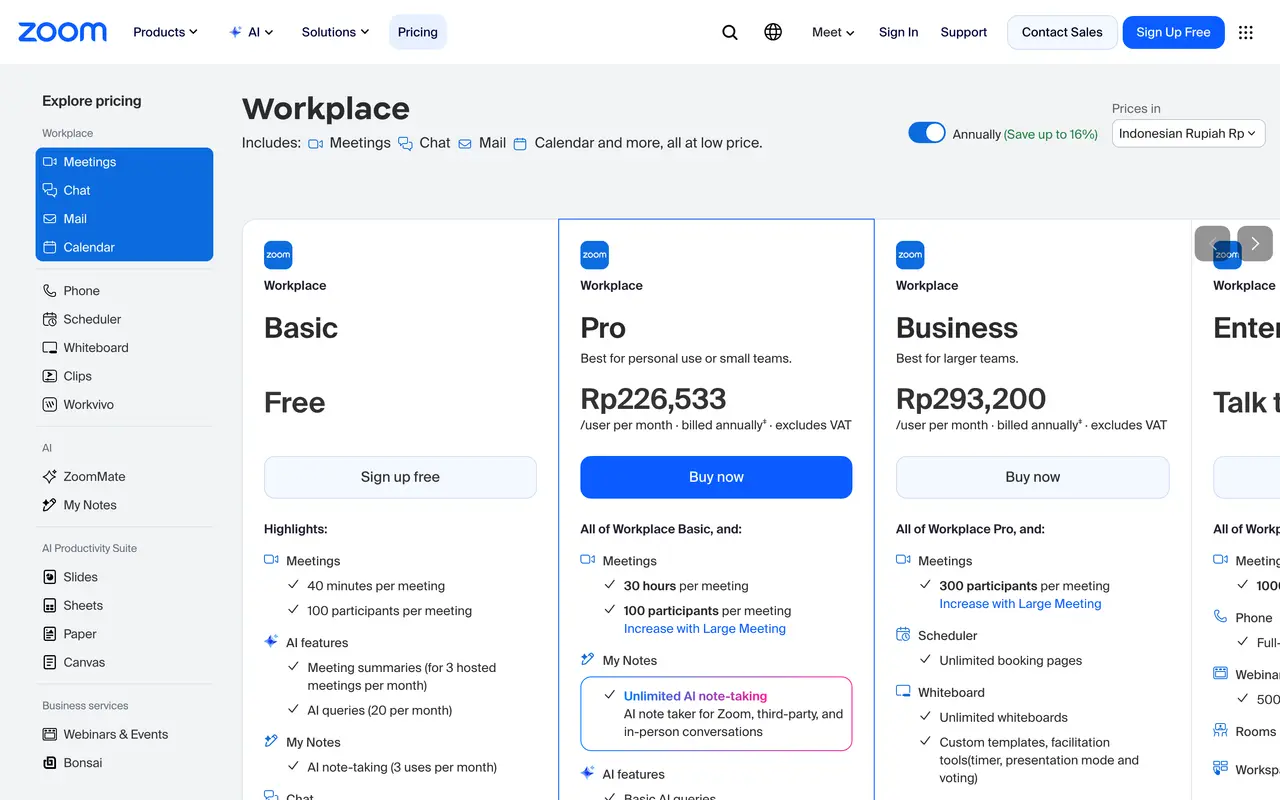Click the Paper icon in sidebar
This screenshot has height=800, width=1280.
coord(50,634)
